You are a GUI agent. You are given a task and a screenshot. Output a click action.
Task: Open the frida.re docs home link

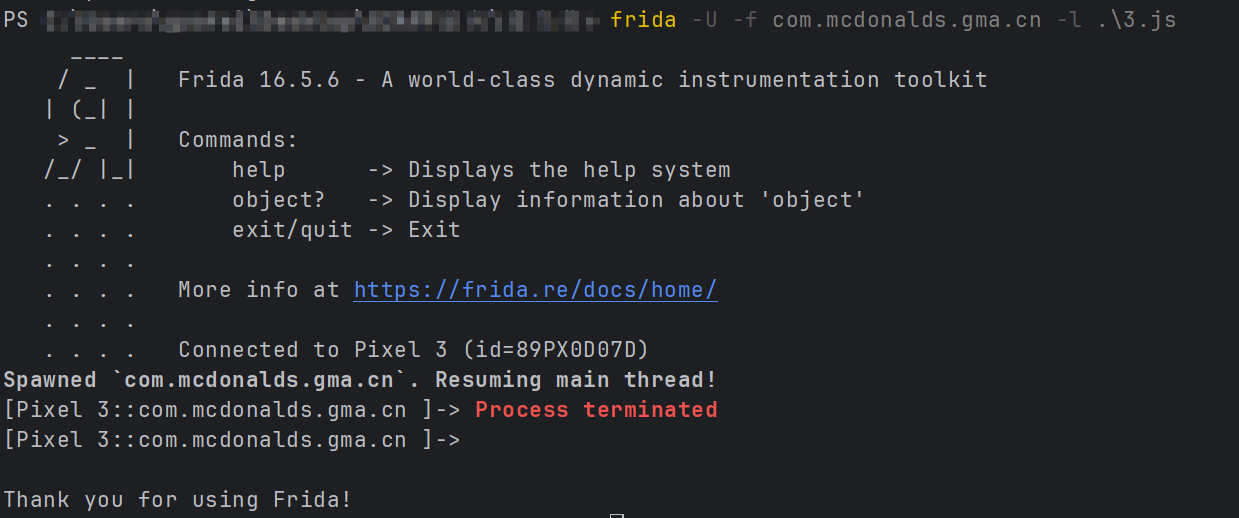pyautogui.click(x=535, y=290)
